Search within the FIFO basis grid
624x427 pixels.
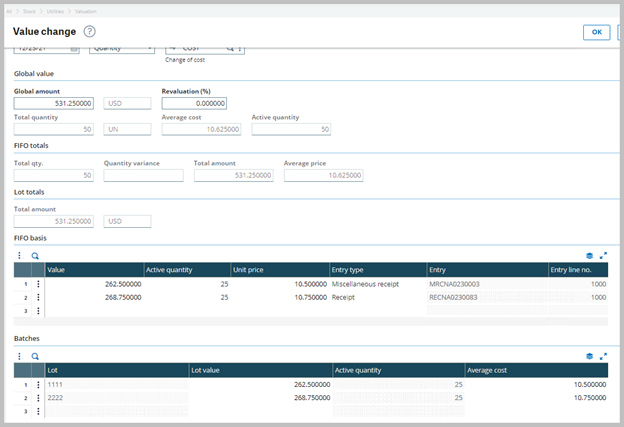pyautogui.click(x=35, y=256)
